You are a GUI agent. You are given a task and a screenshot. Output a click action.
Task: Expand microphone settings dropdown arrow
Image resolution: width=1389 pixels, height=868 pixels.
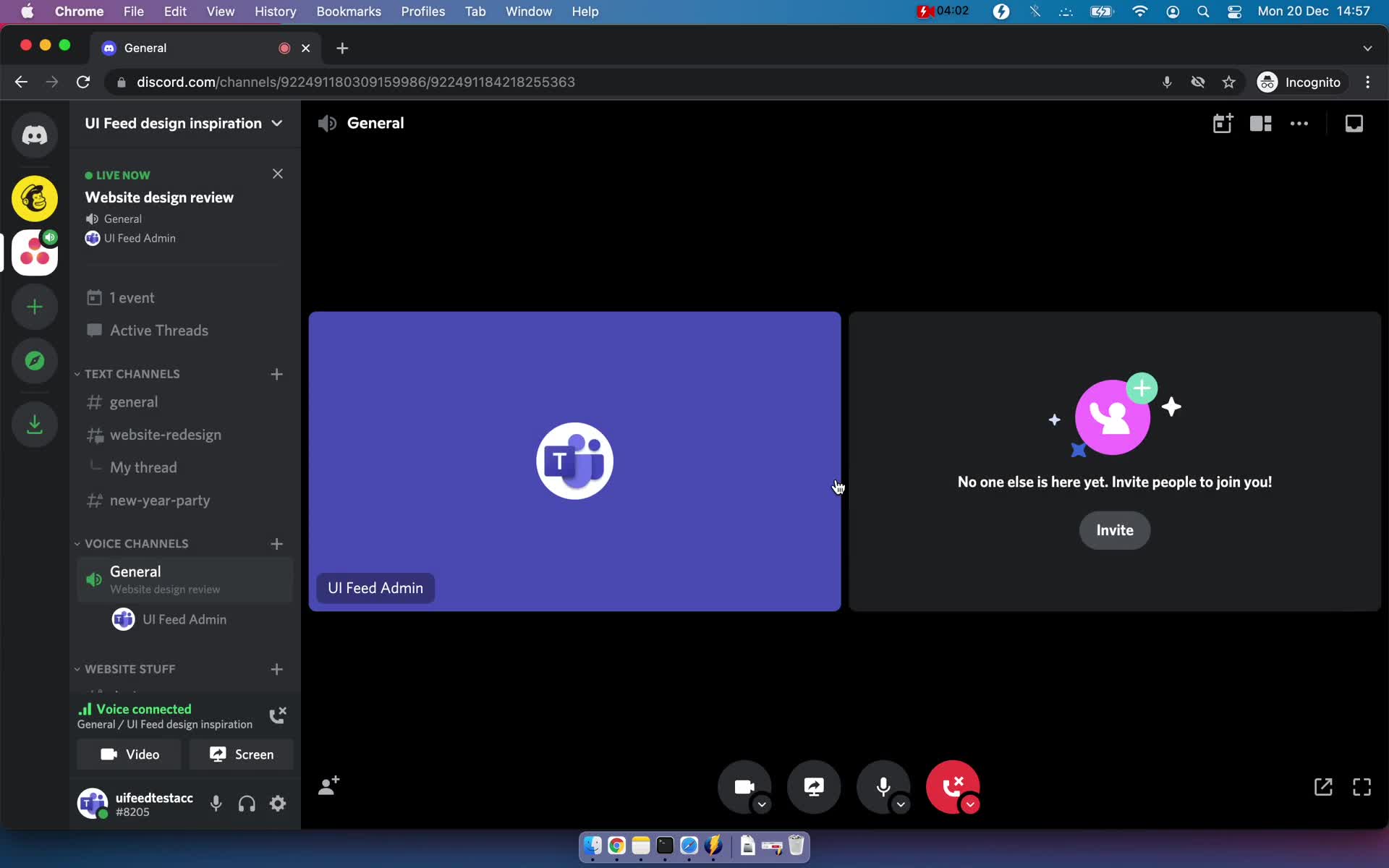(x=900, y=805)
